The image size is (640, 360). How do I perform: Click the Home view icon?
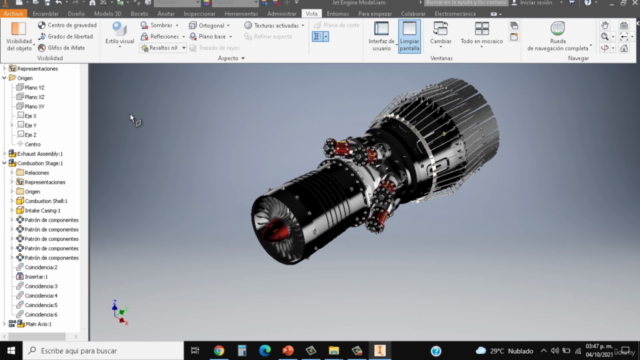(624, 48)
